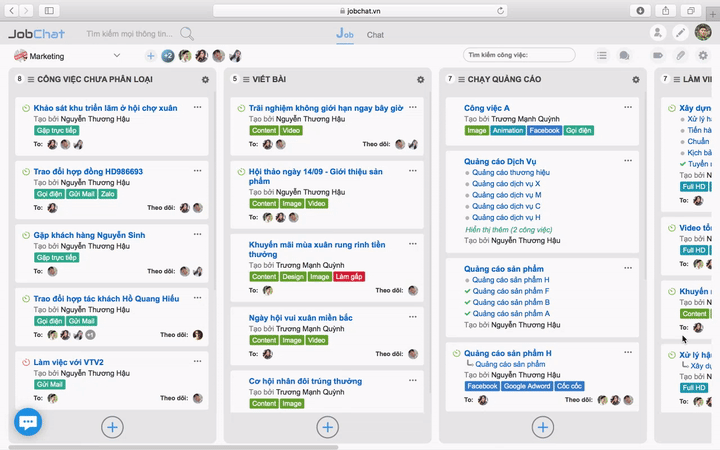
Task: Open list view icon in toolbar
Action: [x=602, y=56]
